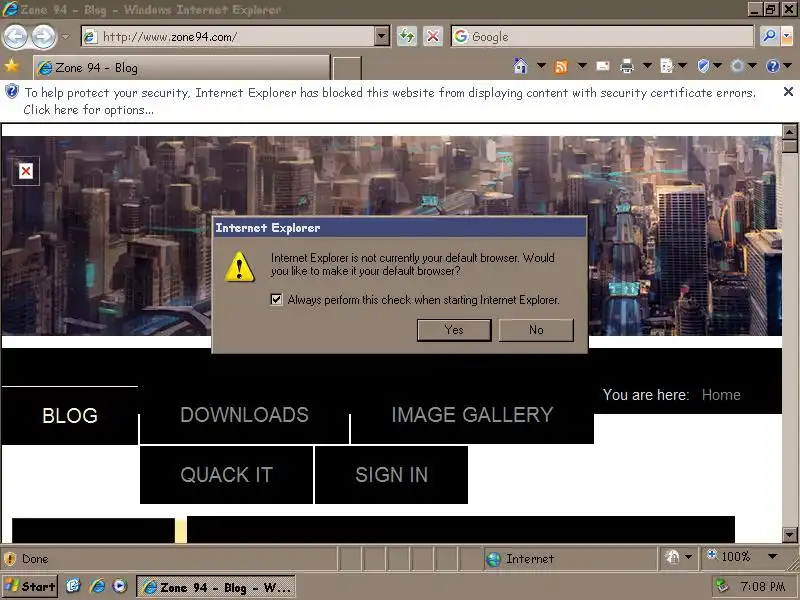Expand the Print options dropdown arrow
This screenshot has height=600, width=800.
(647, 66)
